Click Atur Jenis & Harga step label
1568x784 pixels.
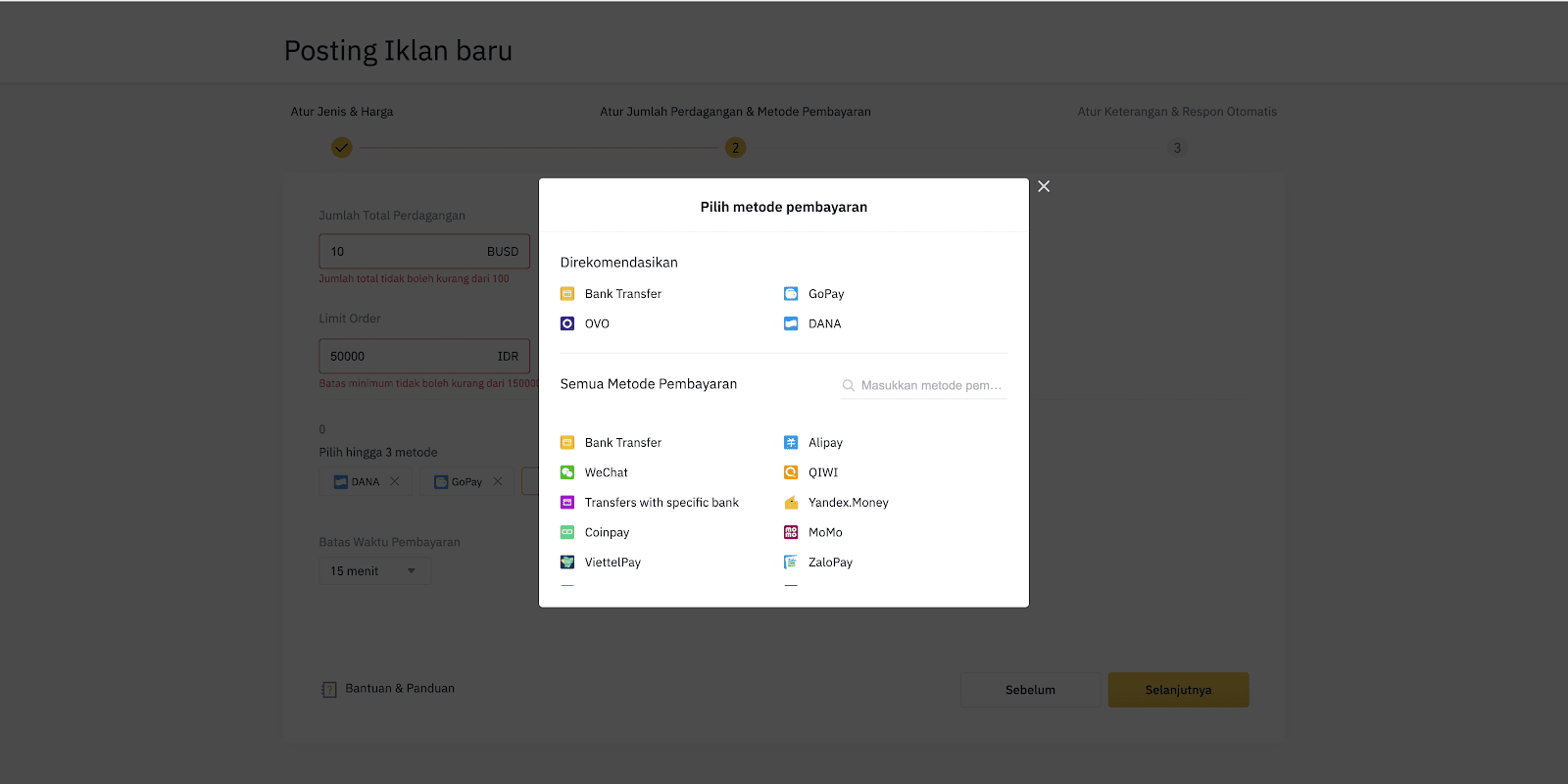[342, 112]
